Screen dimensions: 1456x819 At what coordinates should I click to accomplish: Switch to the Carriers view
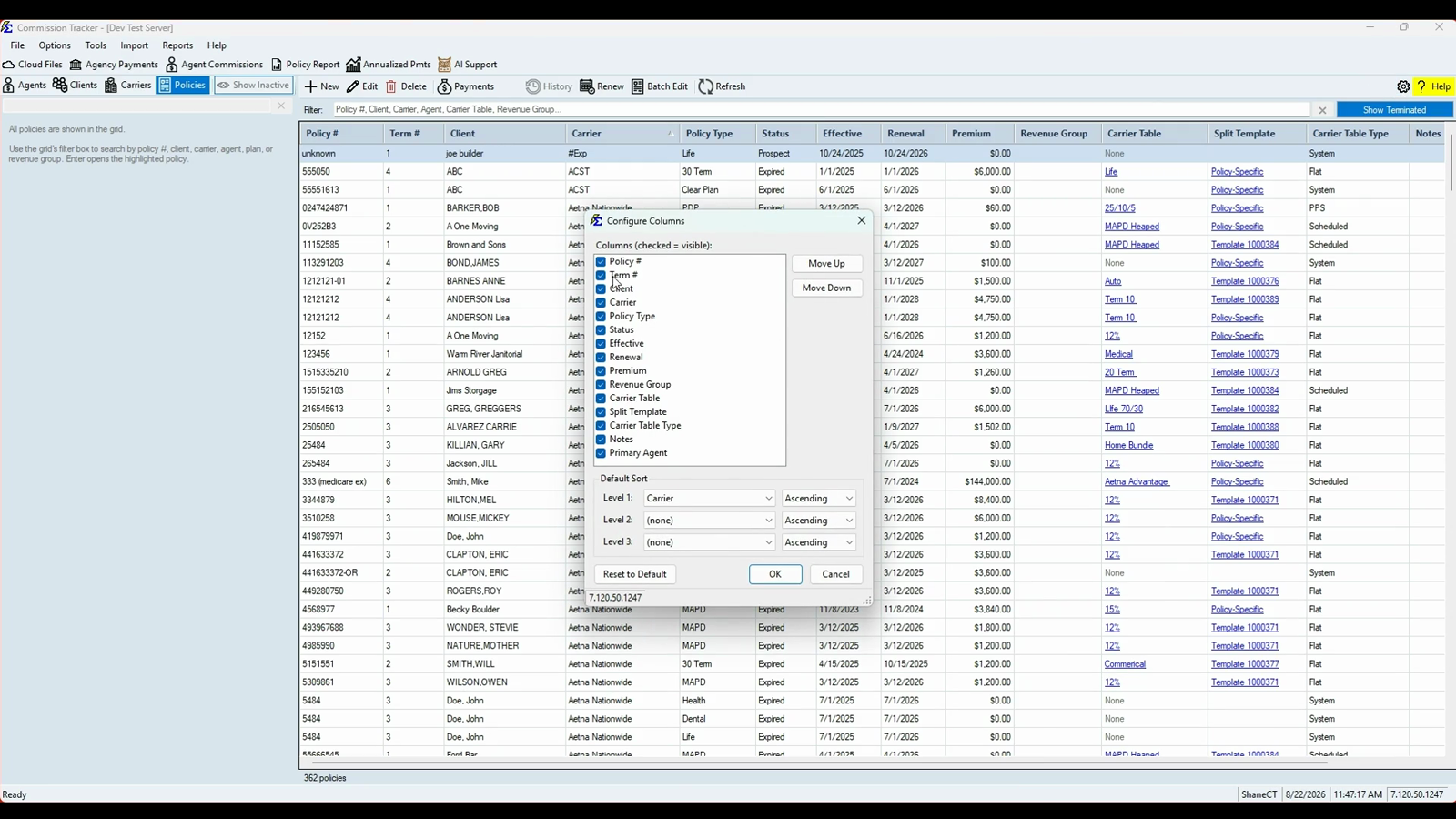click(127, 86)
